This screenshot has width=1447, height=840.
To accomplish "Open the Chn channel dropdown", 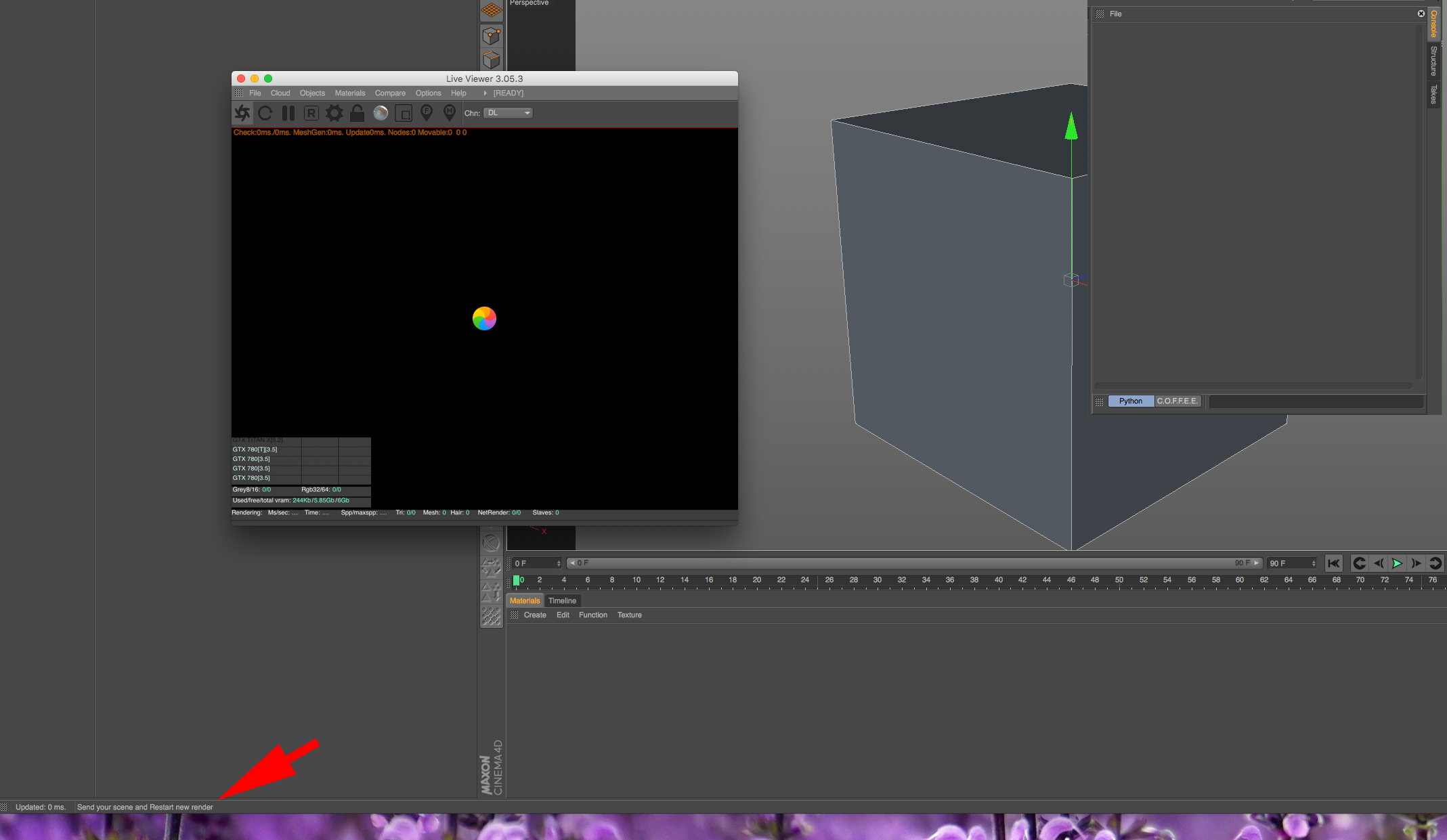I will pos(509,113).
